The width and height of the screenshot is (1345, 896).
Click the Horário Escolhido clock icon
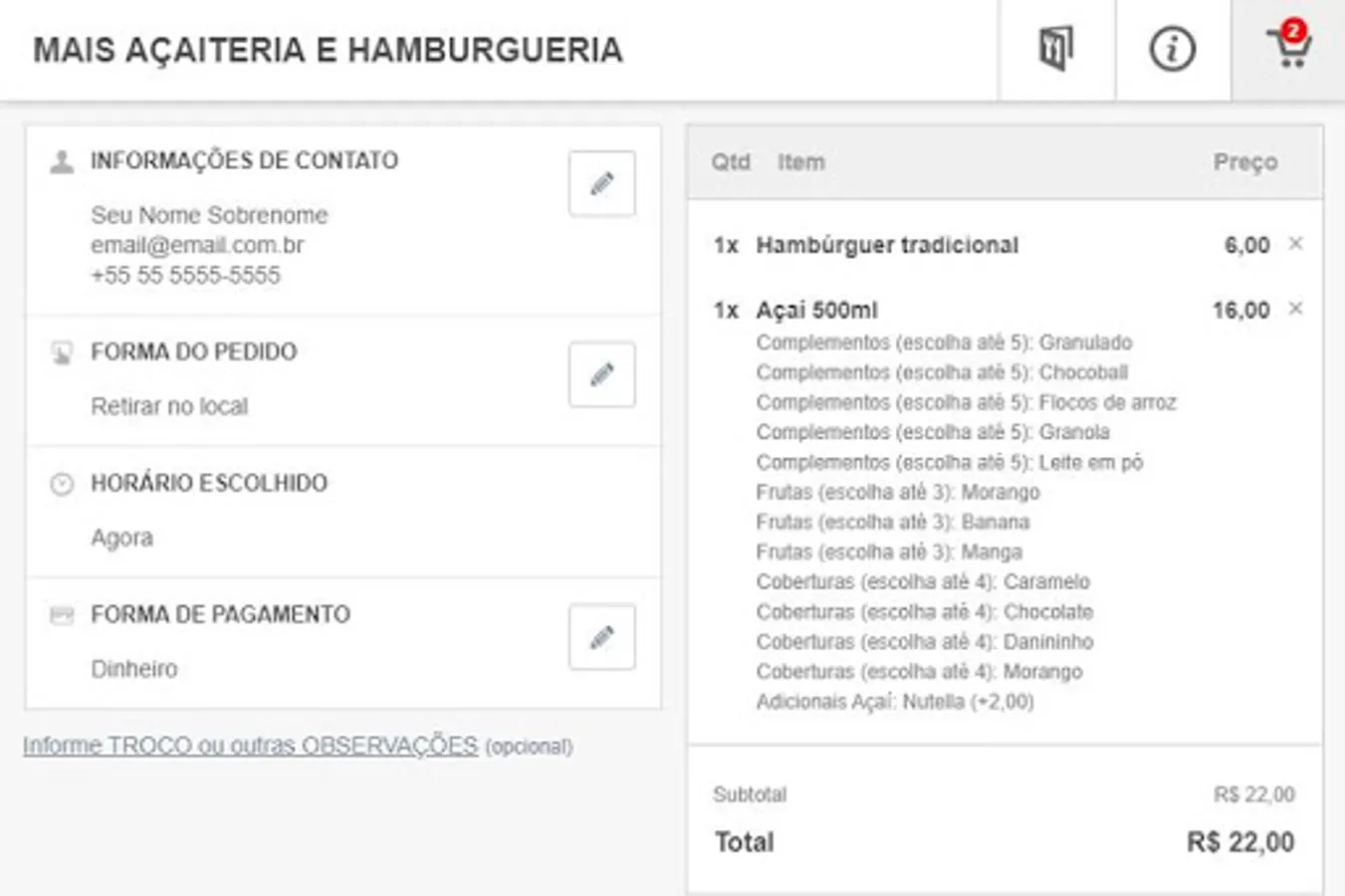coord(62,484)
